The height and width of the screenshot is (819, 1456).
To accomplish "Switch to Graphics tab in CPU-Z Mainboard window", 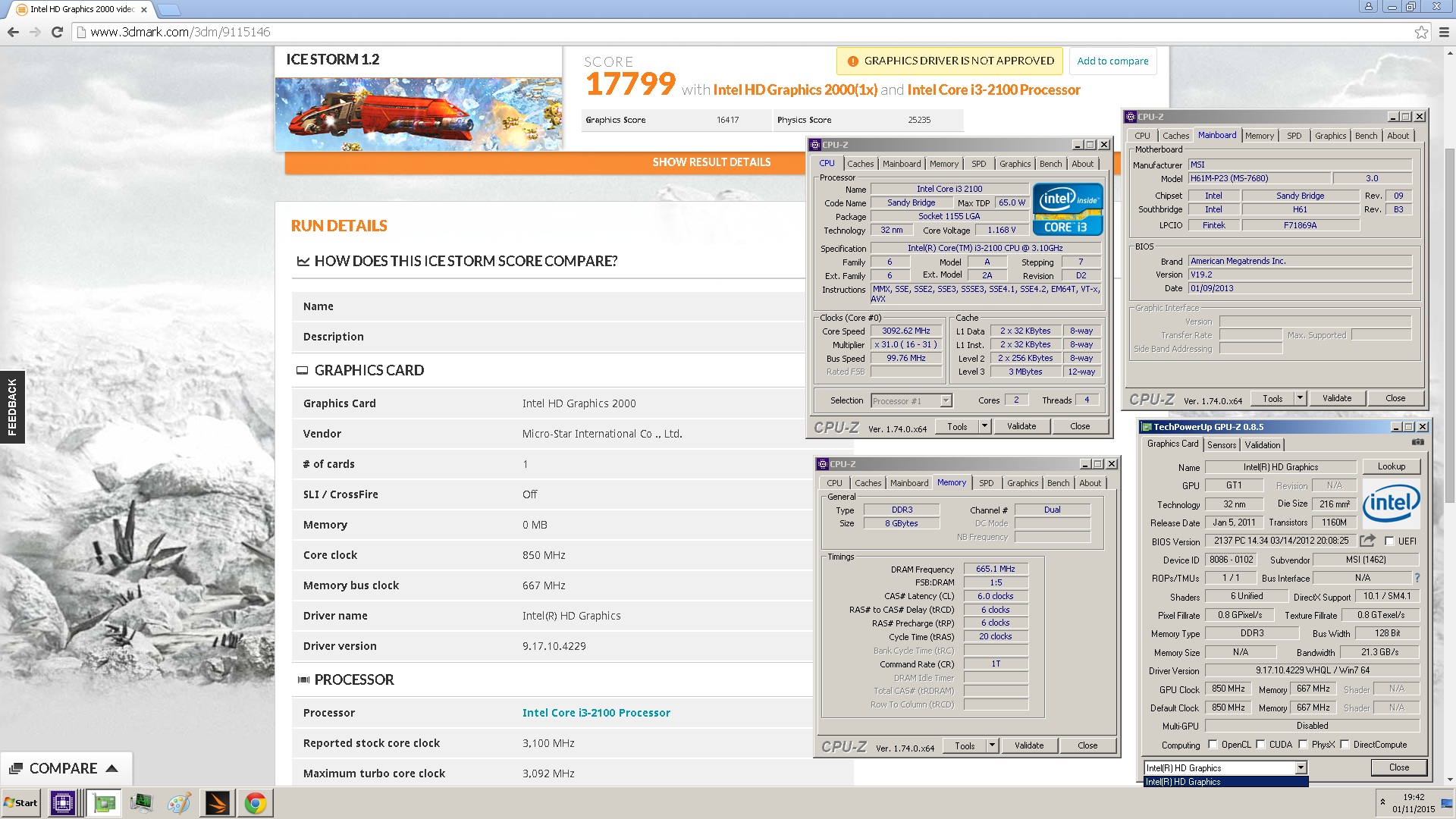I will pos(1330,136).
